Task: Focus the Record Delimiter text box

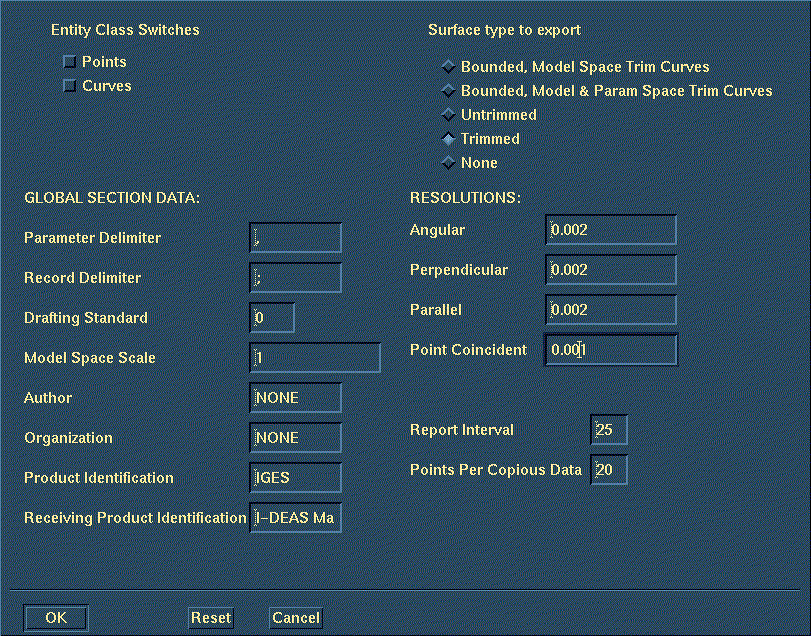Action: pyautogui.click(x=296, y=278)
